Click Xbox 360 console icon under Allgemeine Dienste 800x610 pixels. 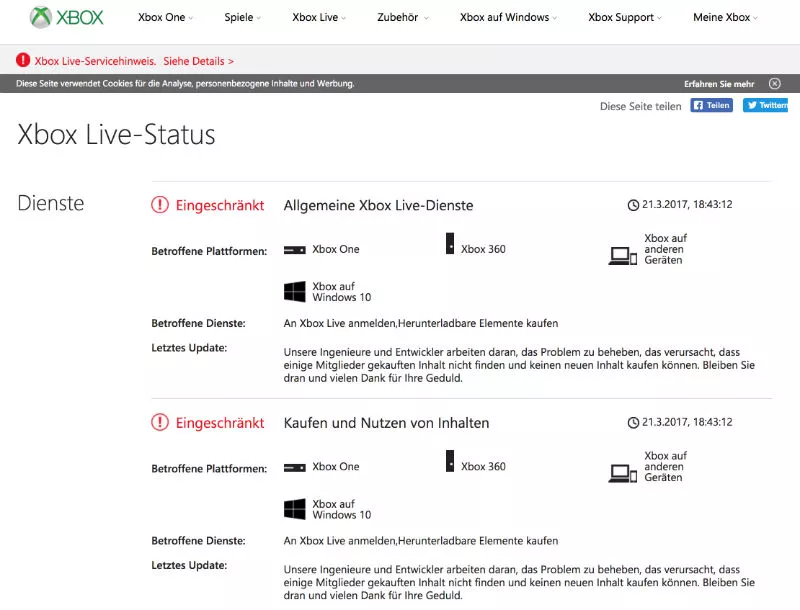click(x=450, y=244)
